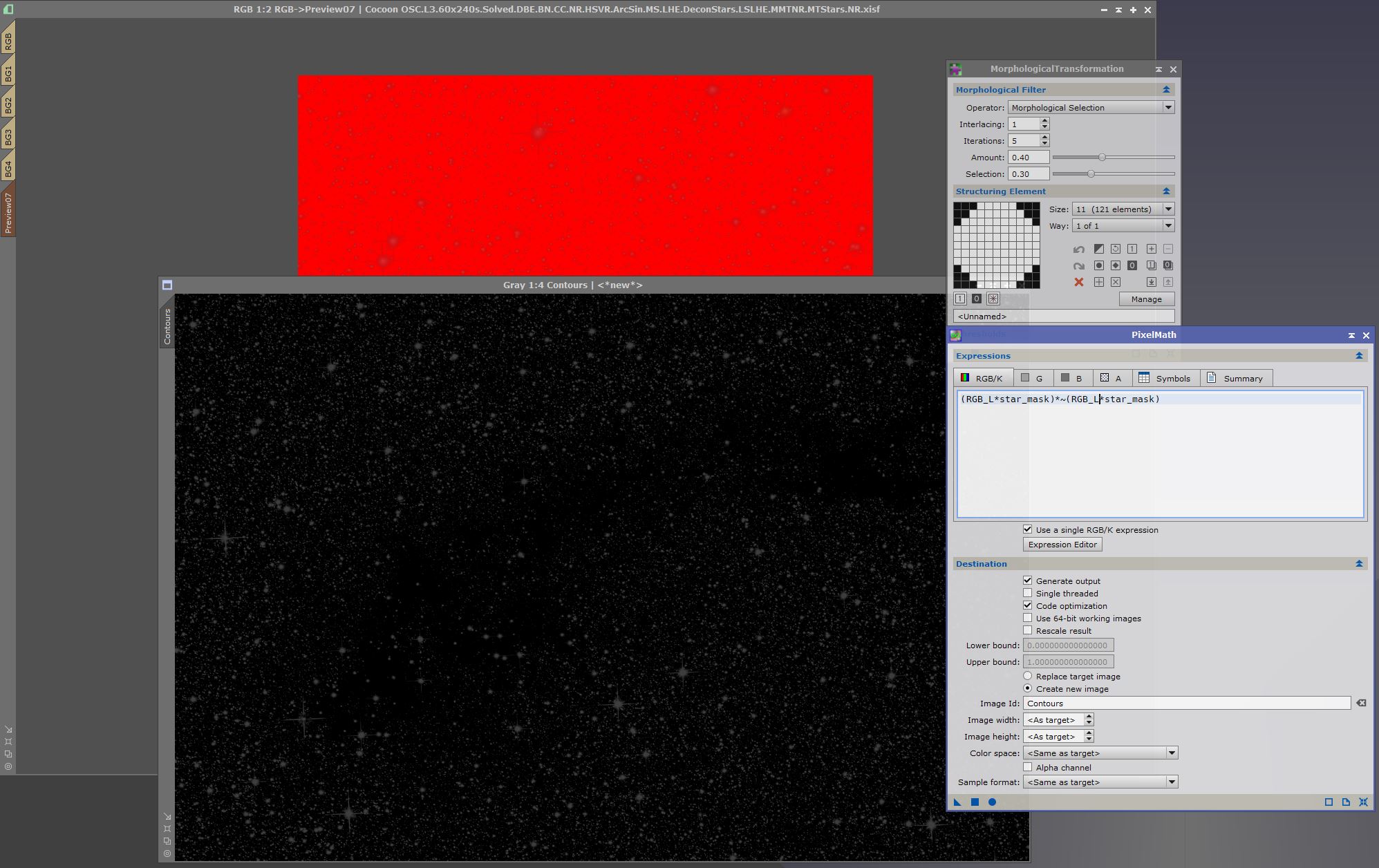Switch to the Symbols tab in PixelMath
The image size is (1379, 868).
point(1165,378)
